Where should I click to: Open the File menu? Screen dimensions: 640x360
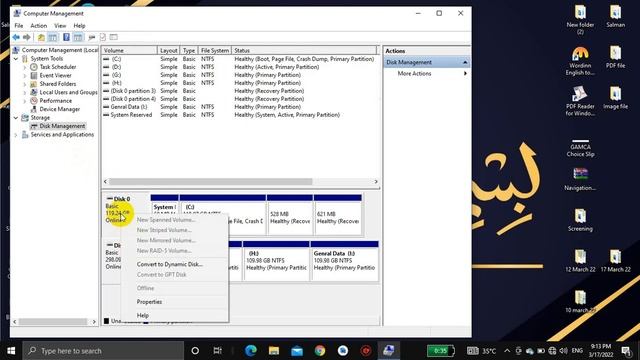(19, 26)
